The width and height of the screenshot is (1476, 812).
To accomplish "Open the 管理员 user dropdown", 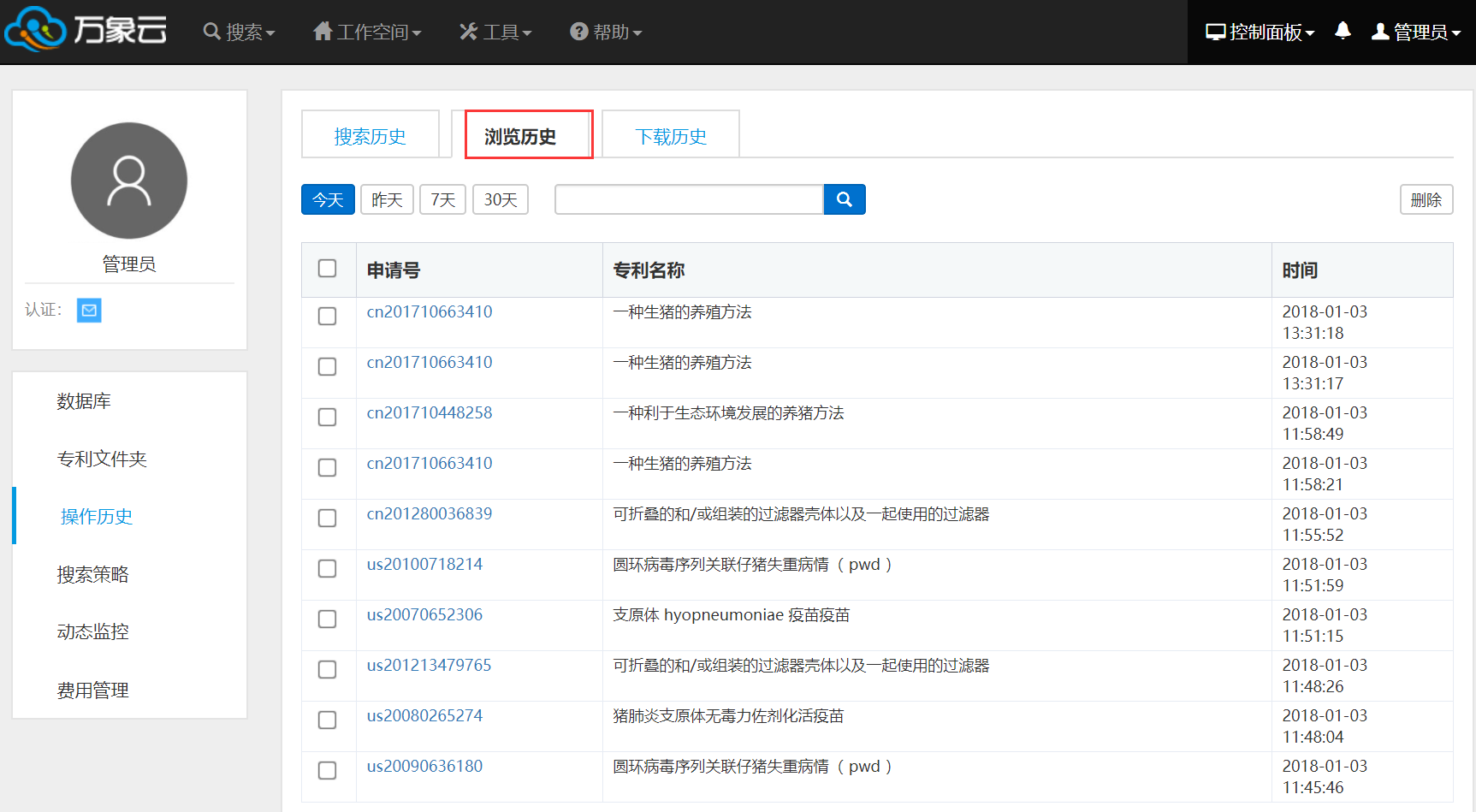I will tap(1415, 32).
